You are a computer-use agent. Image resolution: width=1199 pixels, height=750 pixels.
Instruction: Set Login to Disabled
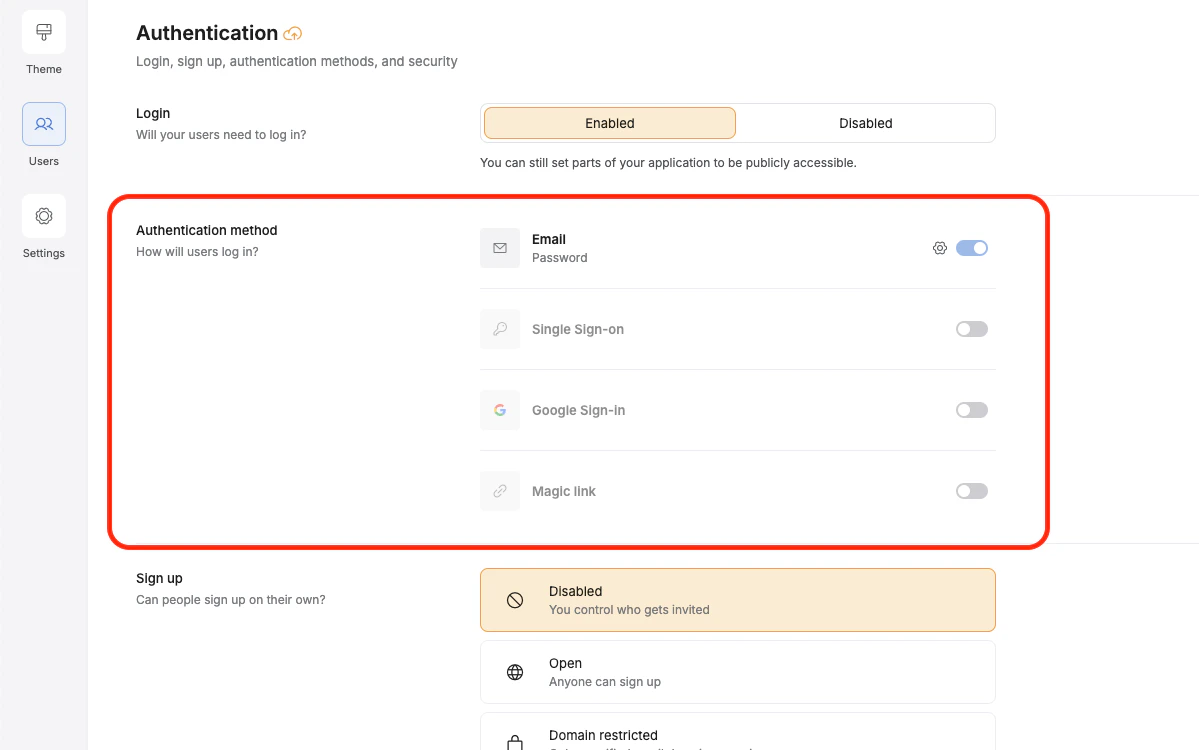click(x=866, y=123)
